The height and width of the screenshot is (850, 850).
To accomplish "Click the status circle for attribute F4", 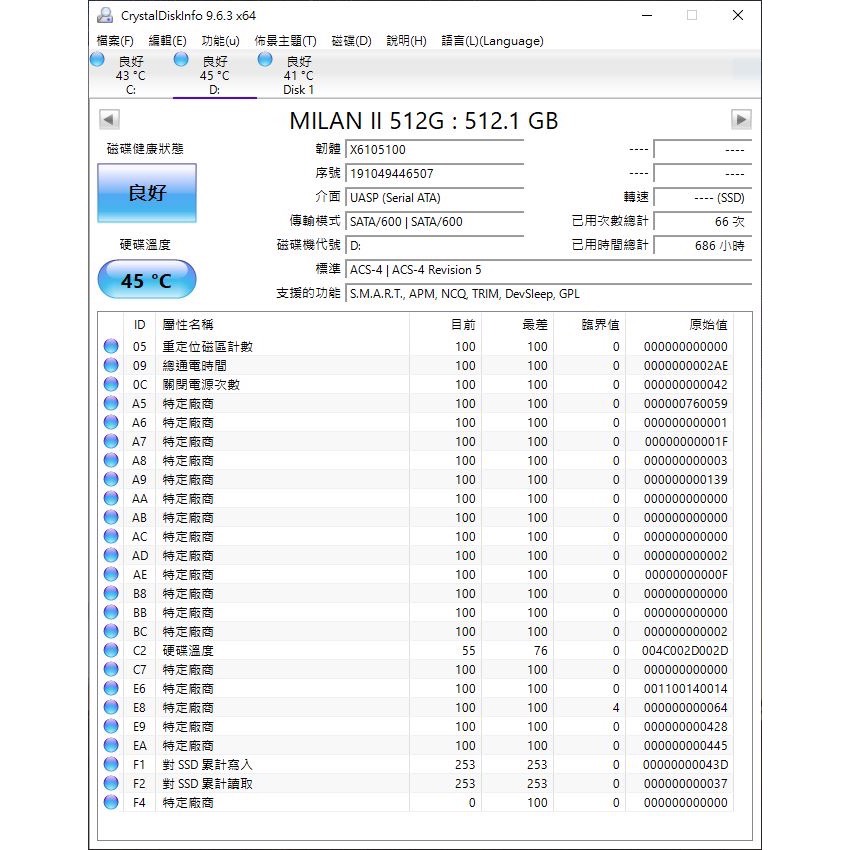I will (111, 802).
